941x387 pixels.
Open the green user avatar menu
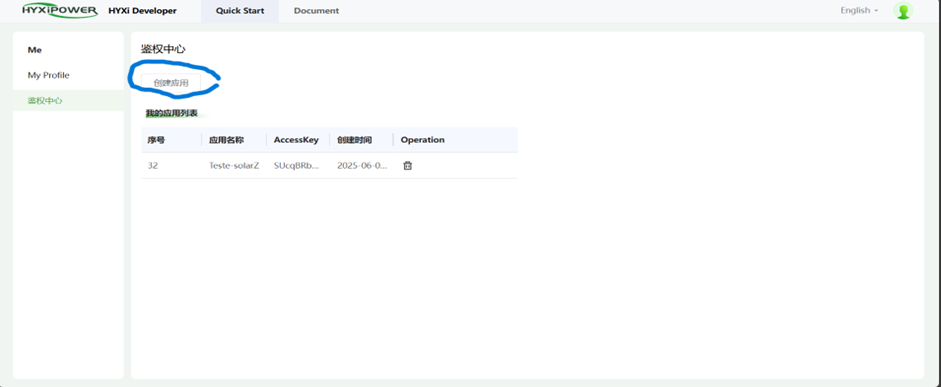click(x=903, y=10)
